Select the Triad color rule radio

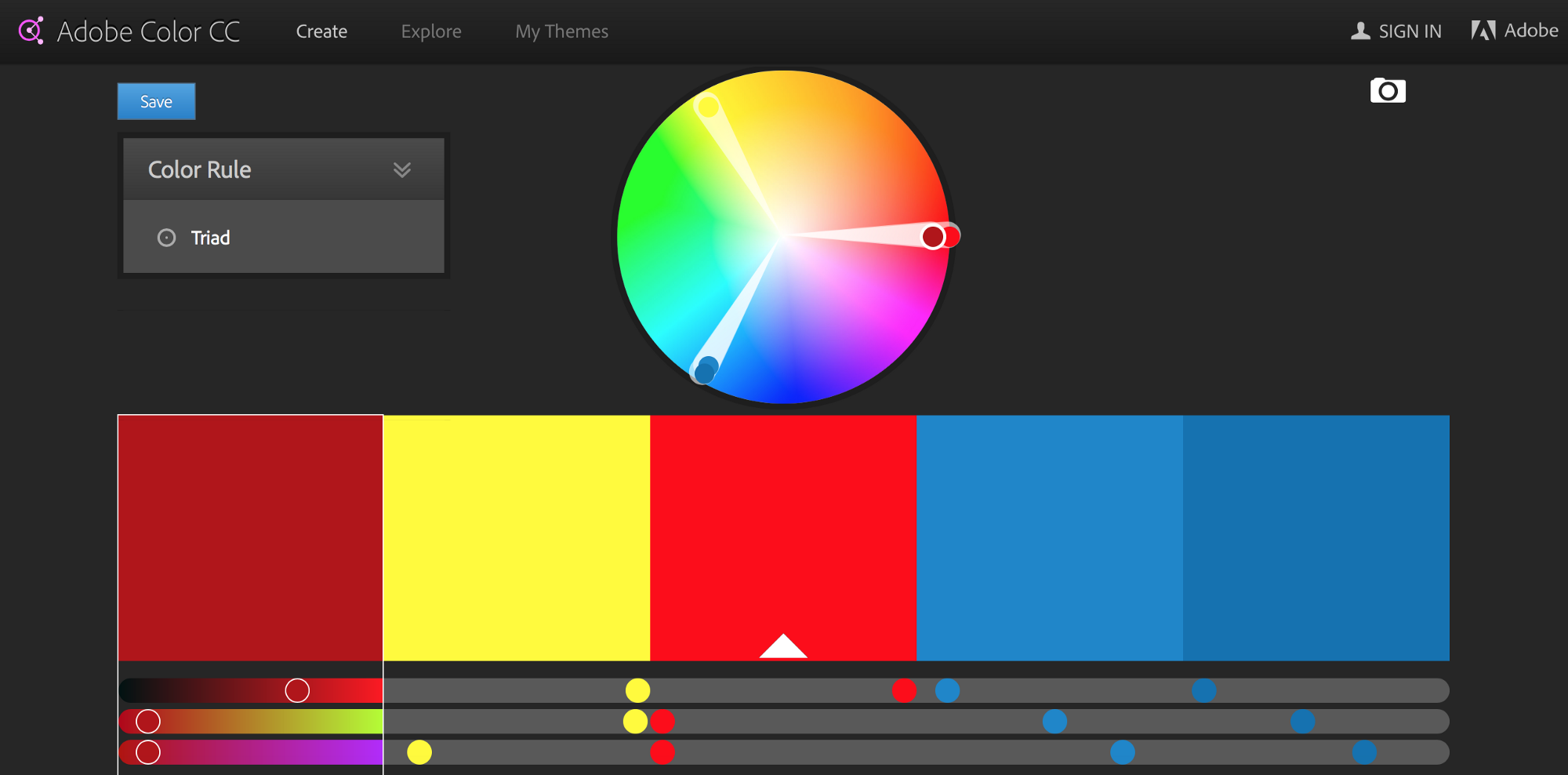pos(166,238)
